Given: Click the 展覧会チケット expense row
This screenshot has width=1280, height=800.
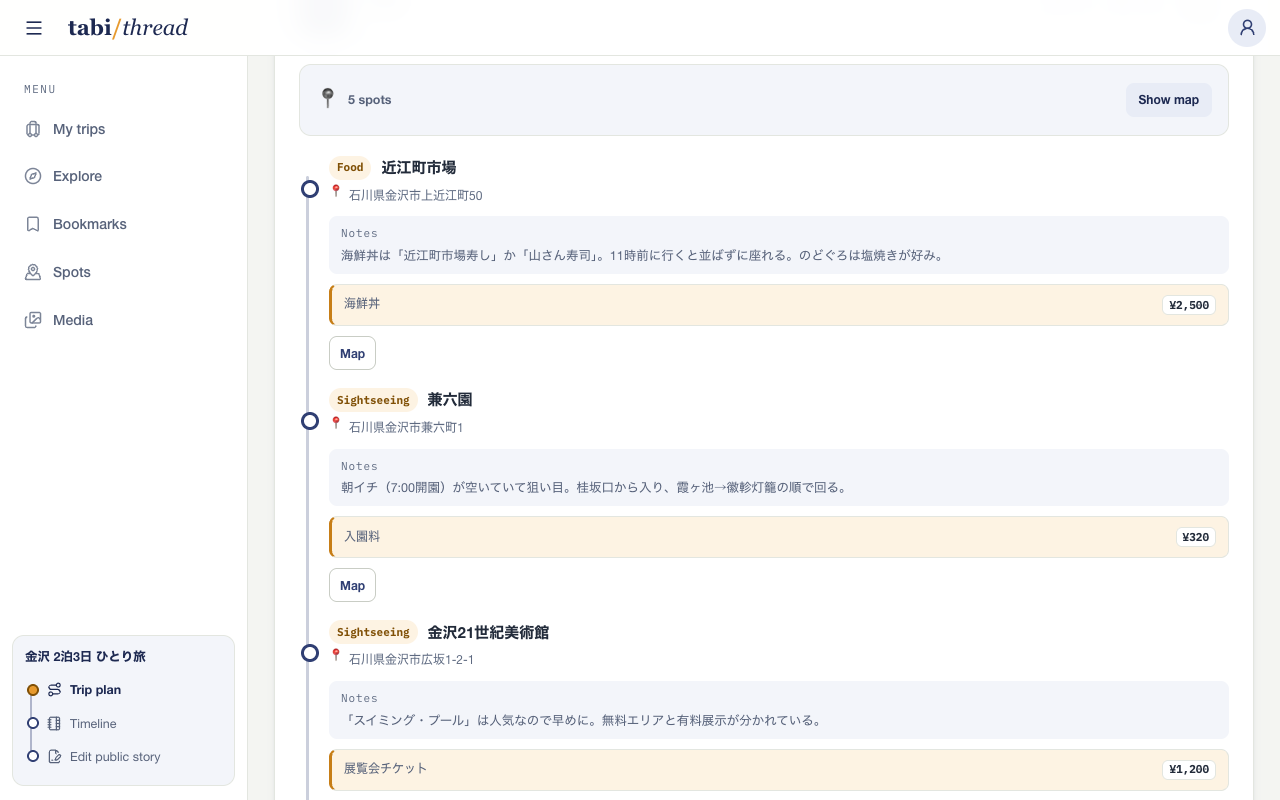Looking at the screenshot, I should pos(778,770).
